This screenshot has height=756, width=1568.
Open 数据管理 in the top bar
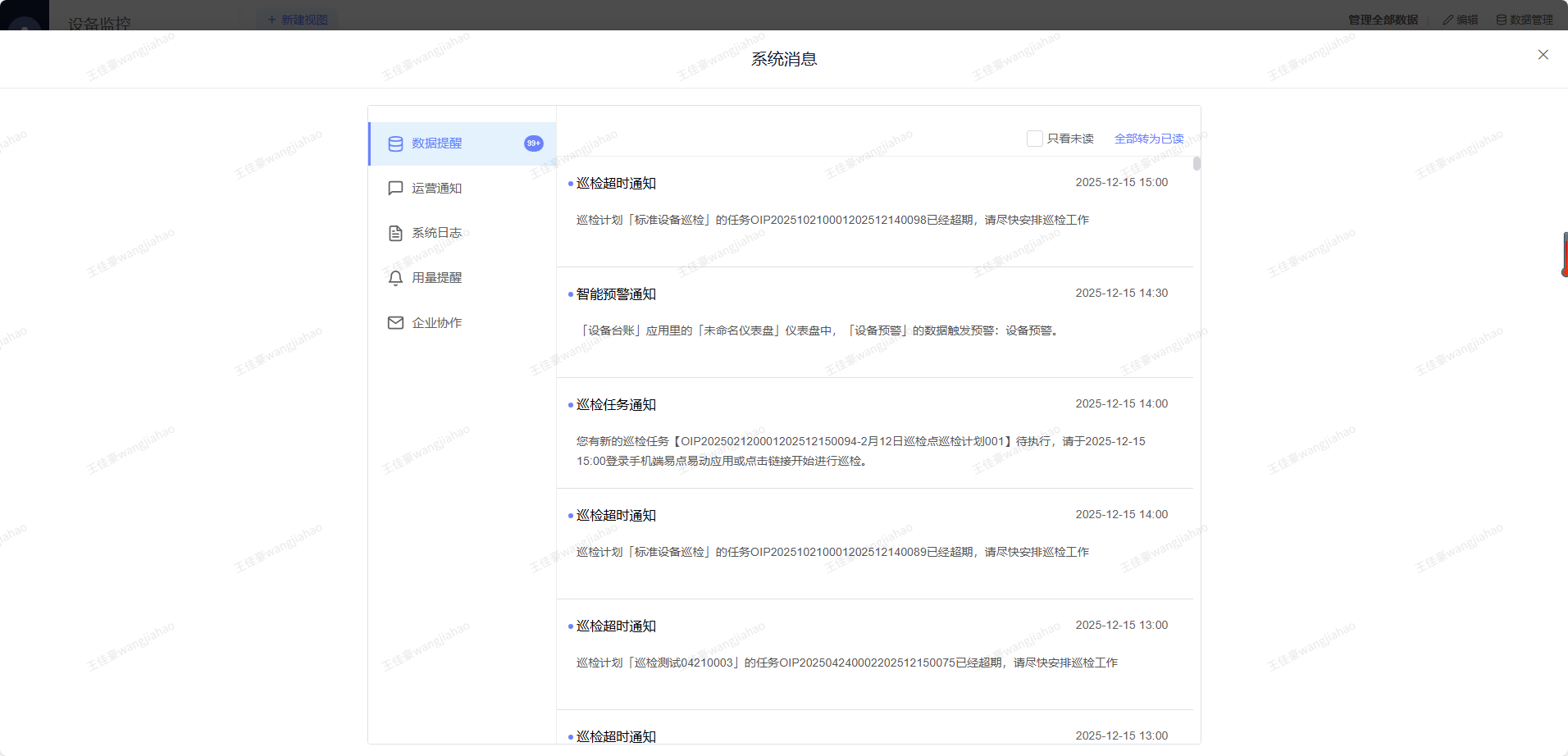tap(1525, 20)
